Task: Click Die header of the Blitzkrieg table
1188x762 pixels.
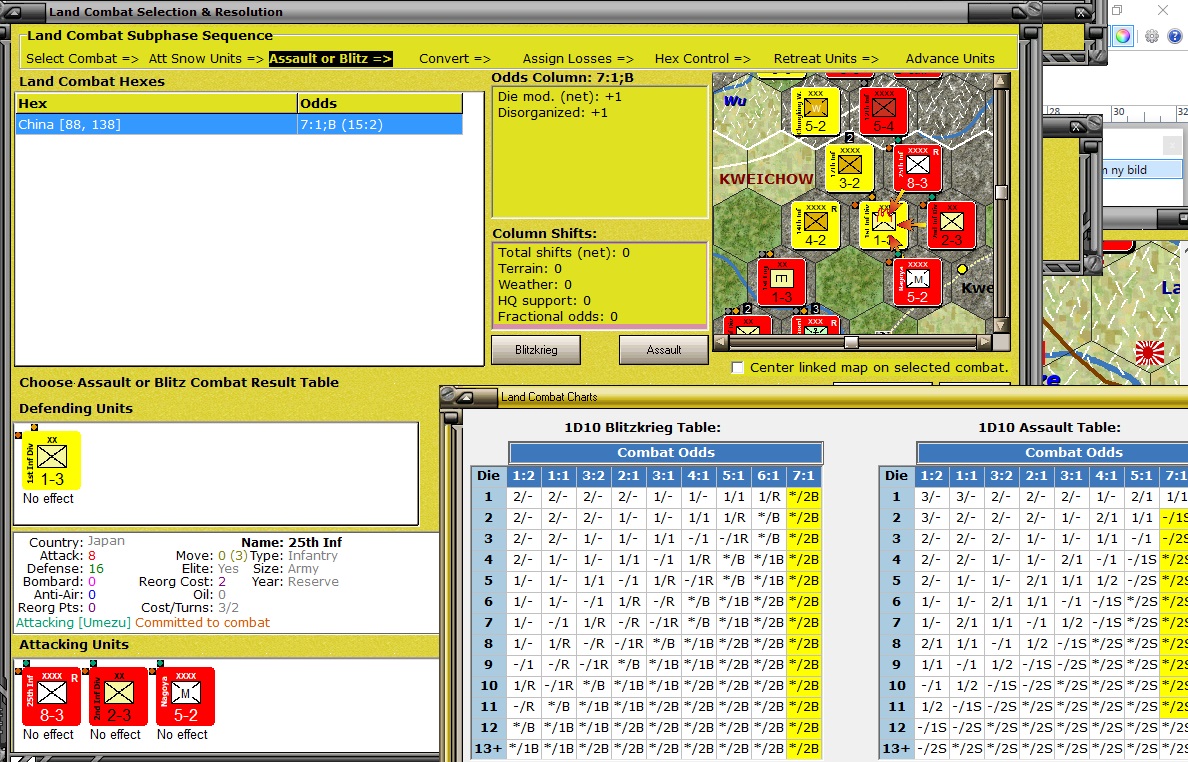Action: (x=489, y=476)
